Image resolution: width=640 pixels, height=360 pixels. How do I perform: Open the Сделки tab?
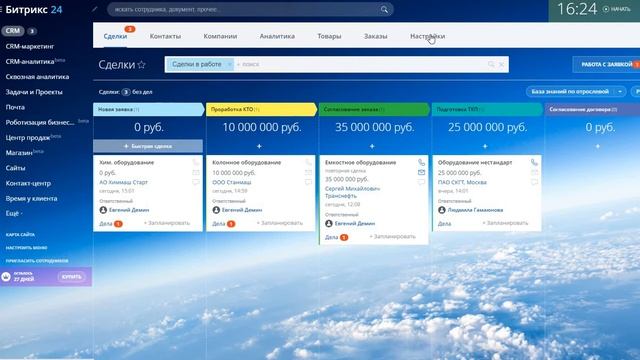click(x=115, y=36)
